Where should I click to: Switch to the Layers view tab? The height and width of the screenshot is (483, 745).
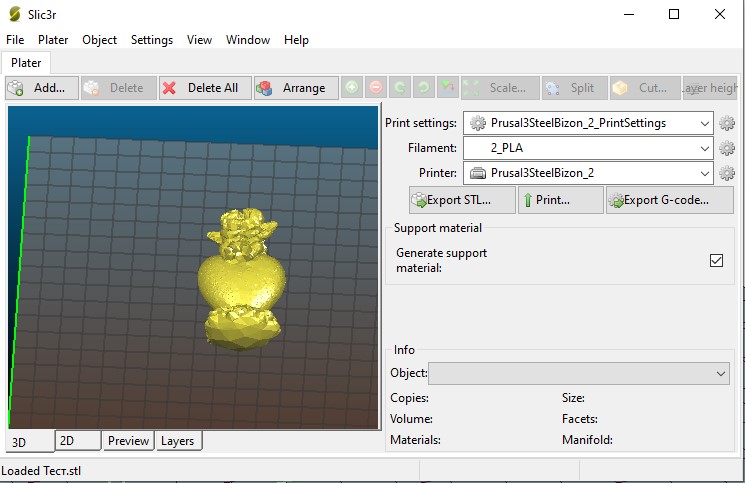coord(178,441)
